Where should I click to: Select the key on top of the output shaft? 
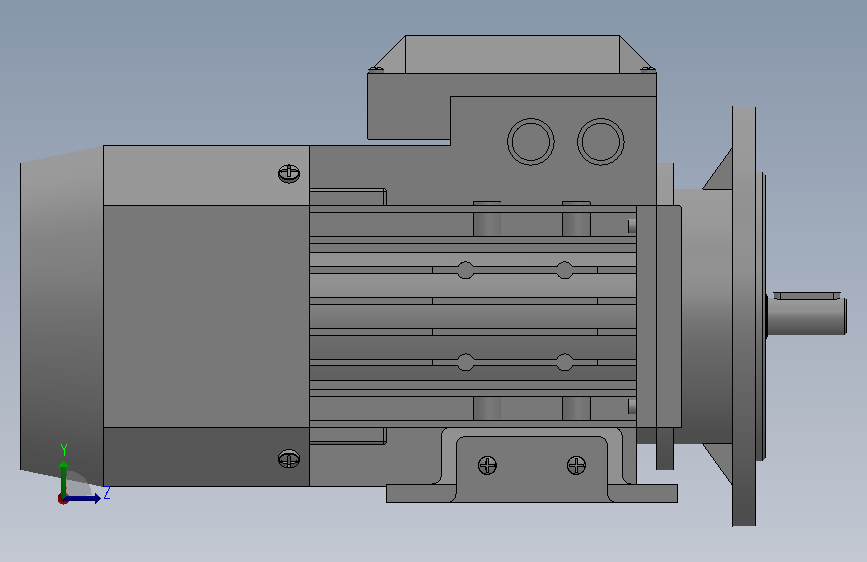pyautogui.click(x=807, y=296)
